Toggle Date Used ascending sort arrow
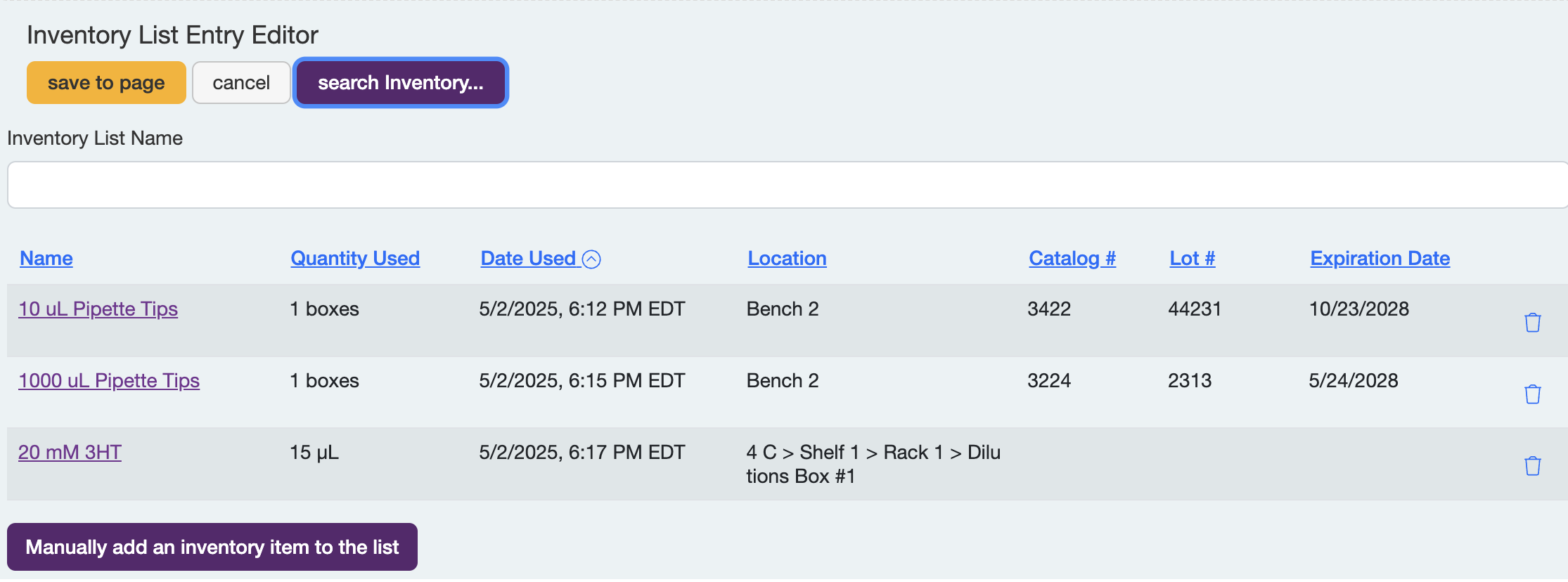The height and width of the screenshot is (582, 1568). [x=592, y=259]
